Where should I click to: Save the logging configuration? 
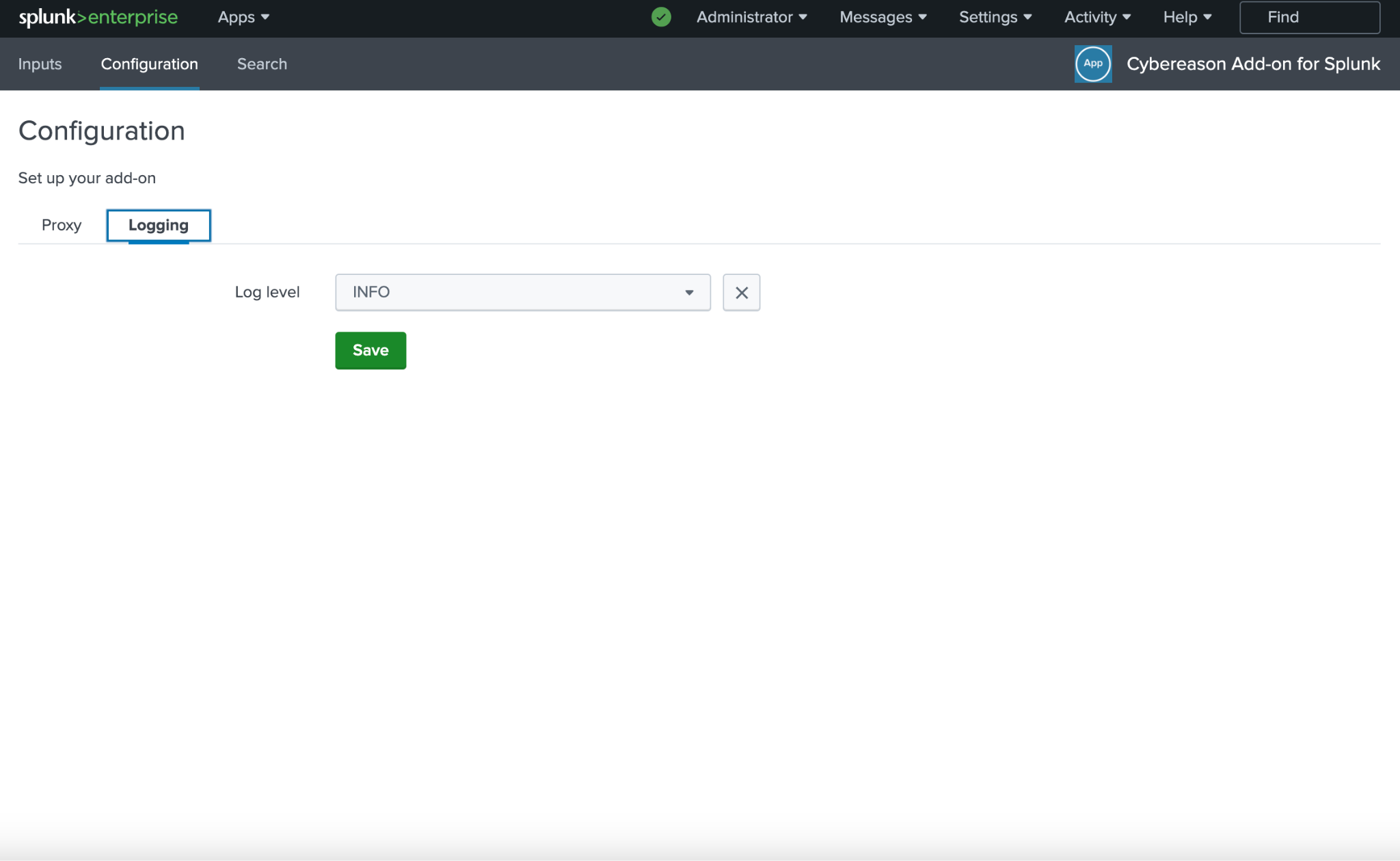[371, 351]
